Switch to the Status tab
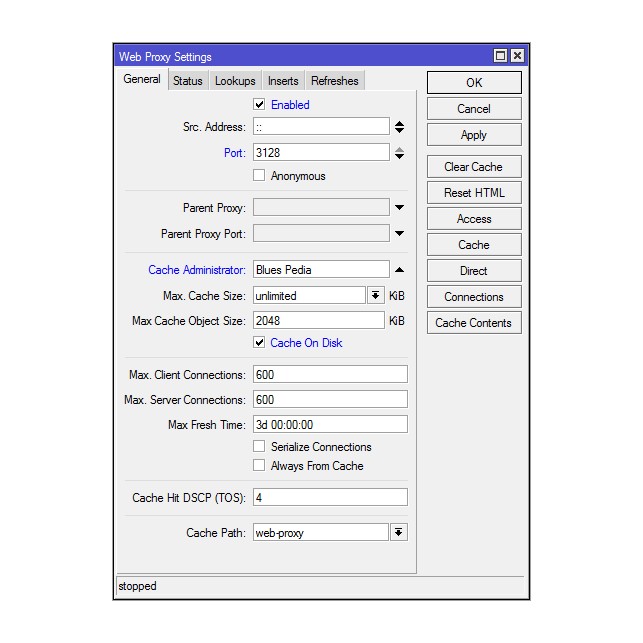Image resolution: width=643 pixels, height=643 pixels. click(187, 81)
